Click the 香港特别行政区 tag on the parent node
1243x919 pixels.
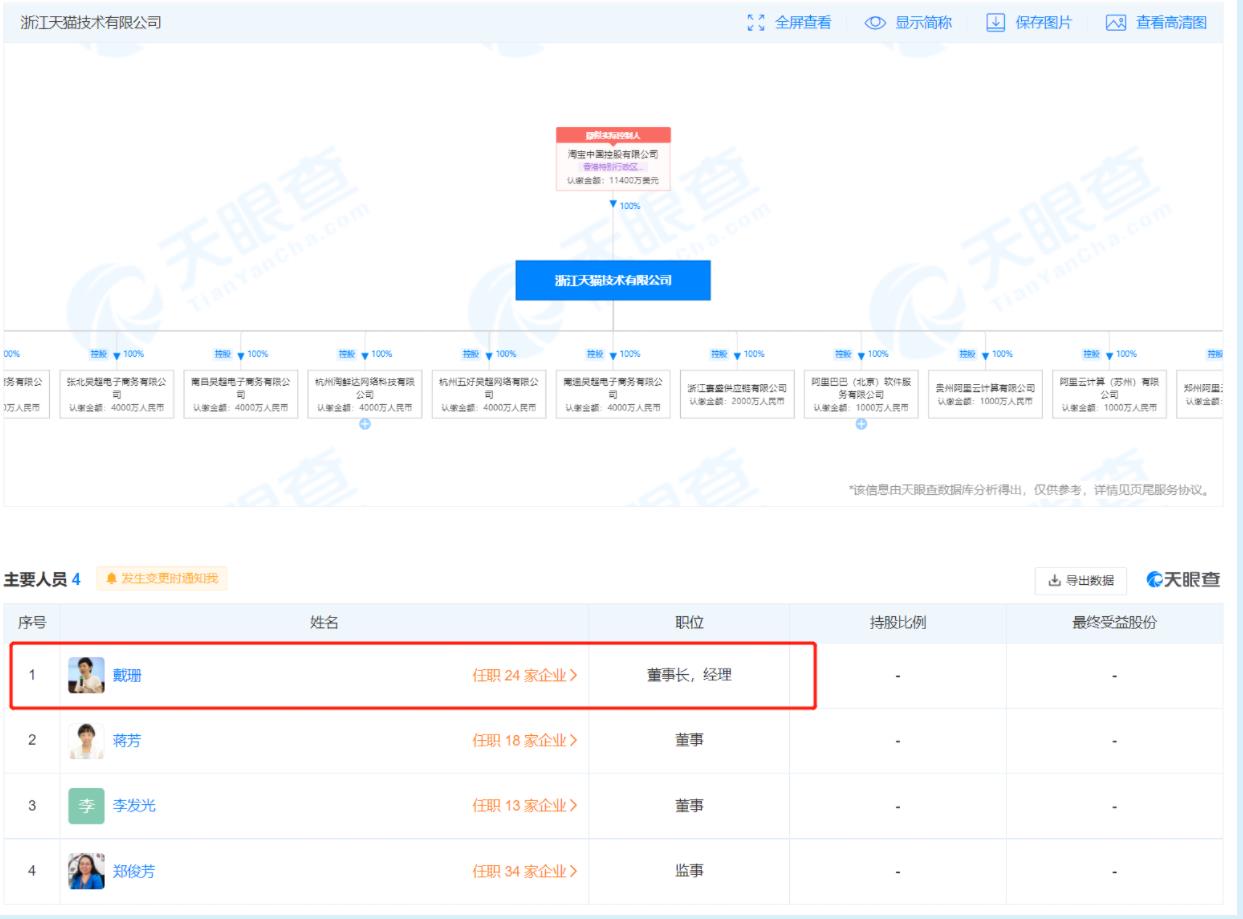click(613, 167)
